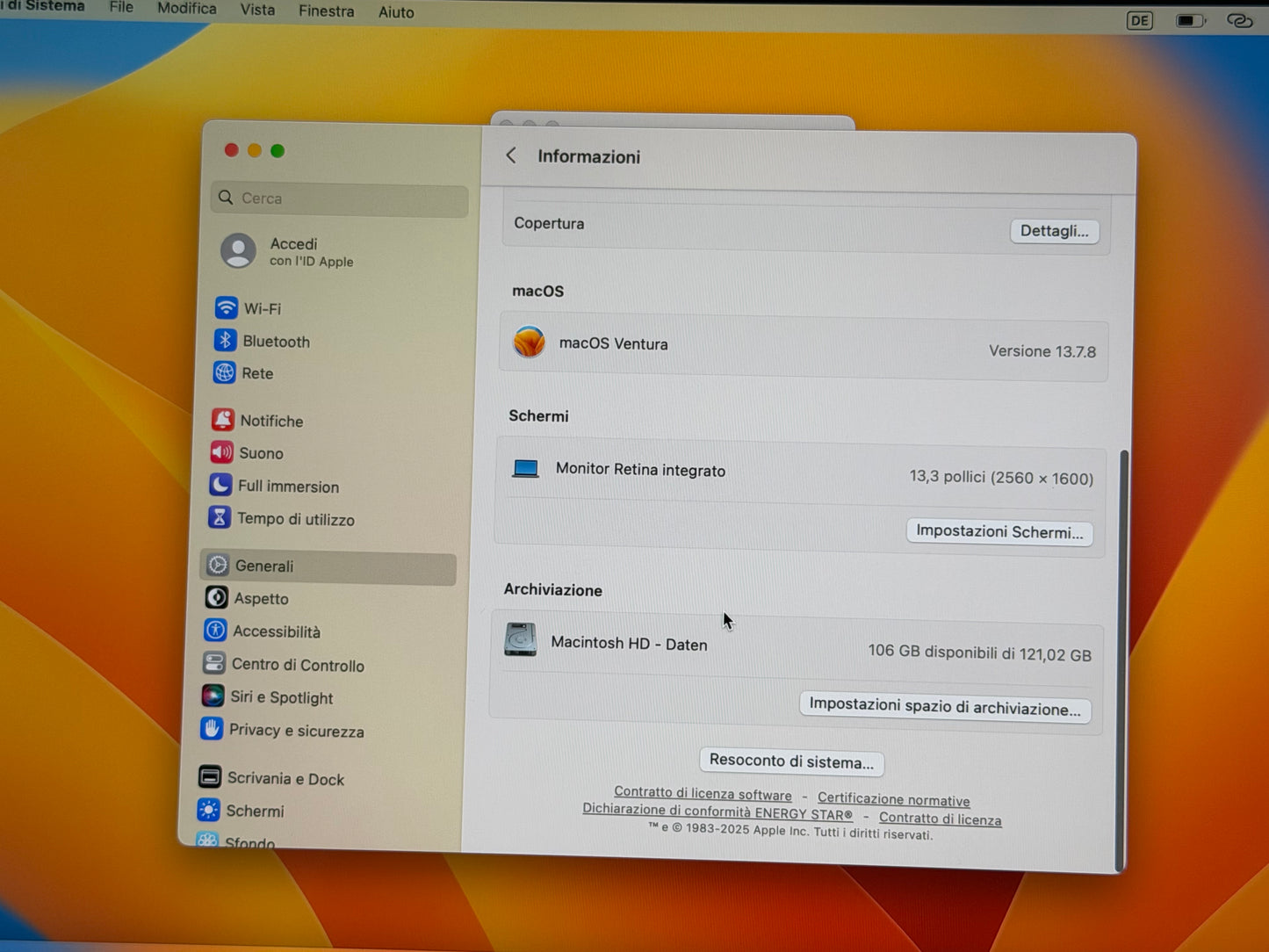Click the Monitor Retina integrato label
The height and width of the screenshot is (952, 1269).
click(640, 470)
